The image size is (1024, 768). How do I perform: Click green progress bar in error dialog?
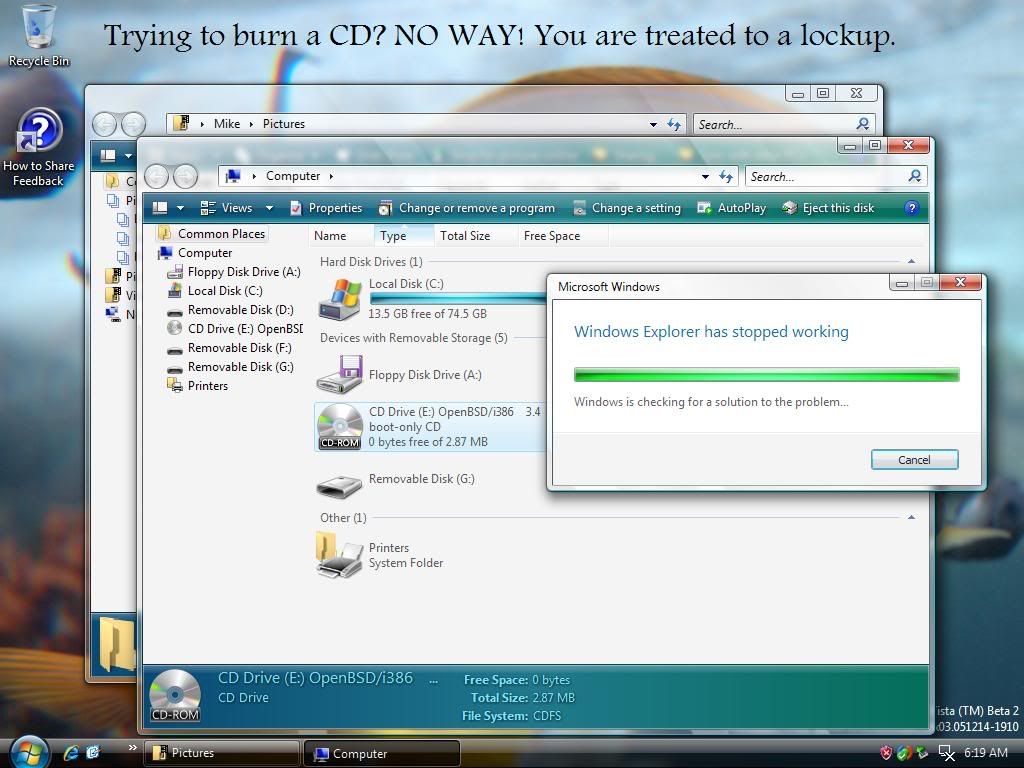[x=767, y=374]
